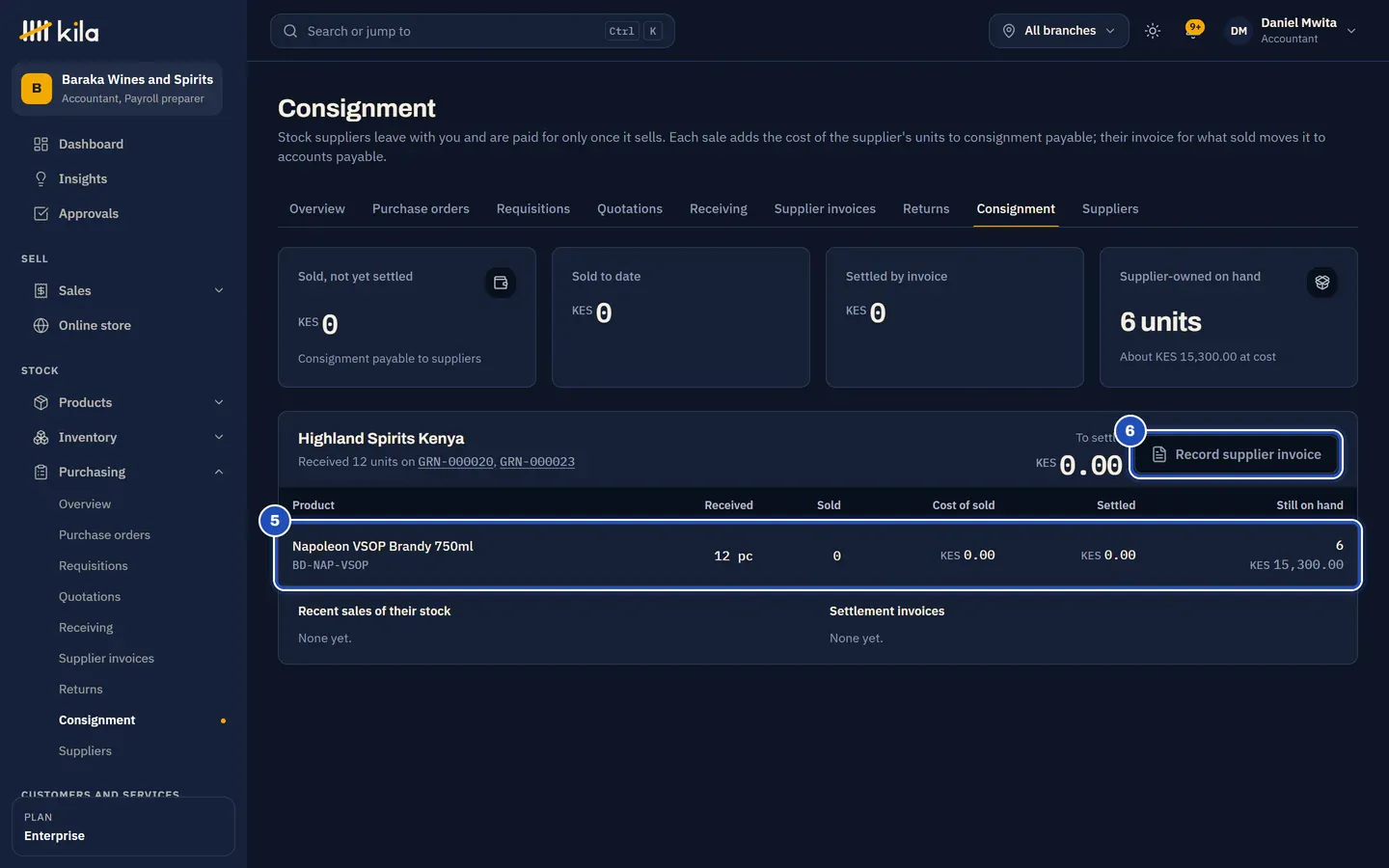This screenshot has height=868, width=1389.
Task: Open Purchase orders in the sidebar
Action: [104, 535]
